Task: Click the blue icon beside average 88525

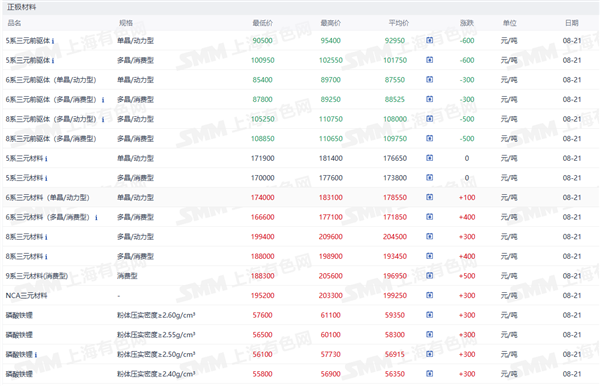Action: [429, 99]
